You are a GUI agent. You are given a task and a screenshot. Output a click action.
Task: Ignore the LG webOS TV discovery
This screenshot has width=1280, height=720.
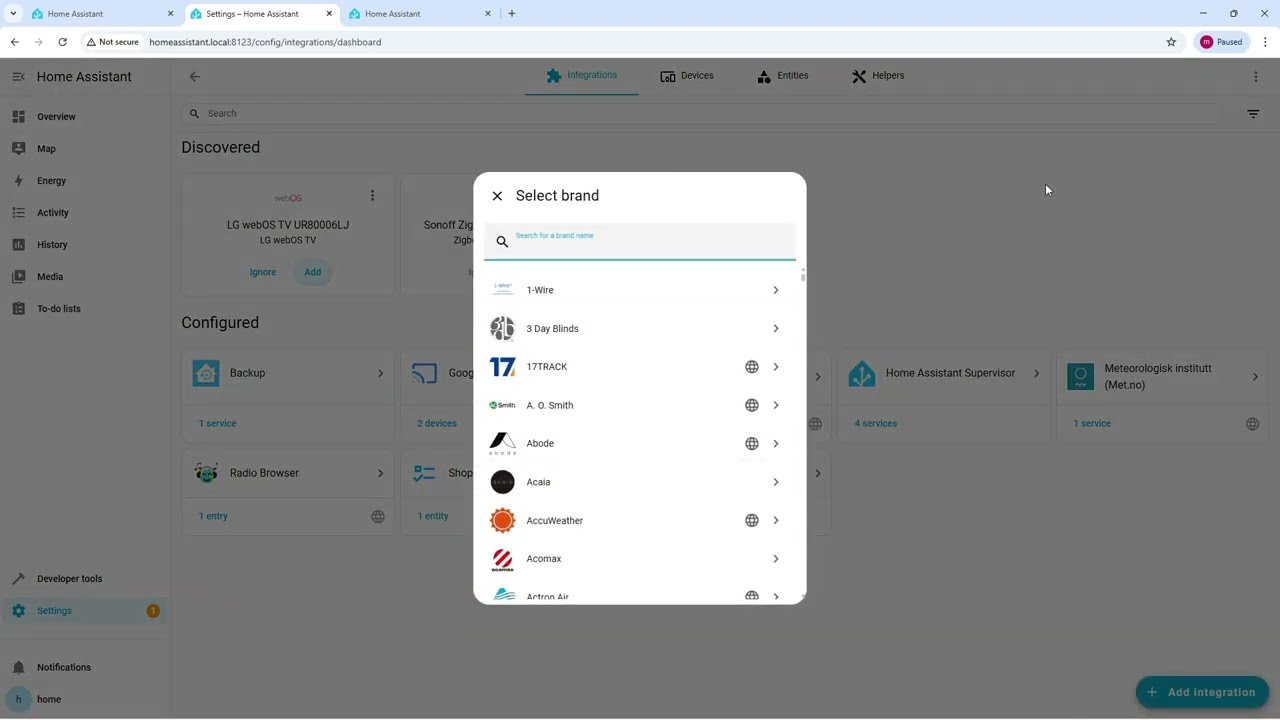[x=263, y=272]
